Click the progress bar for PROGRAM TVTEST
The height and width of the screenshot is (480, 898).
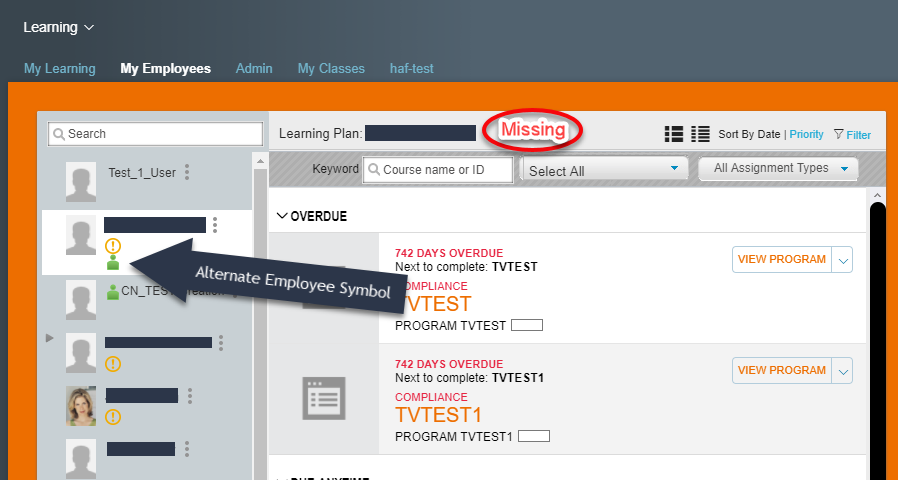coord(527,325)
